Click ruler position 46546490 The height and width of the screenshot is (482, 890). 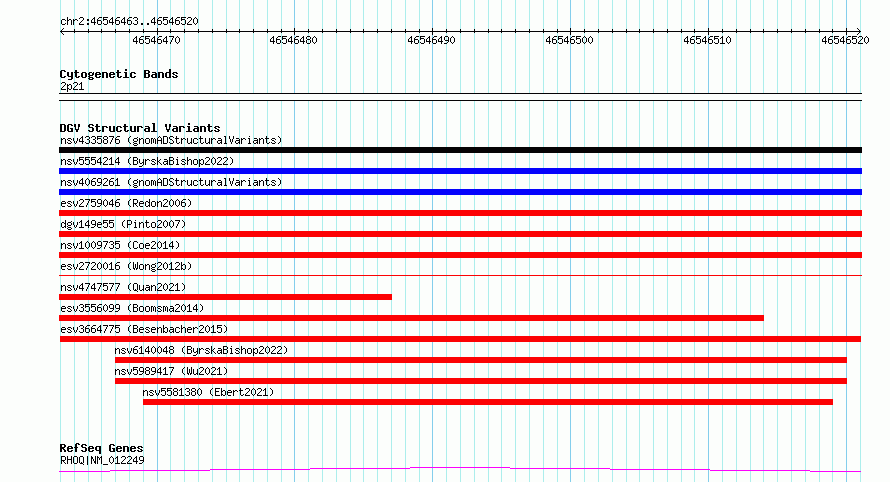click(431, 40)
